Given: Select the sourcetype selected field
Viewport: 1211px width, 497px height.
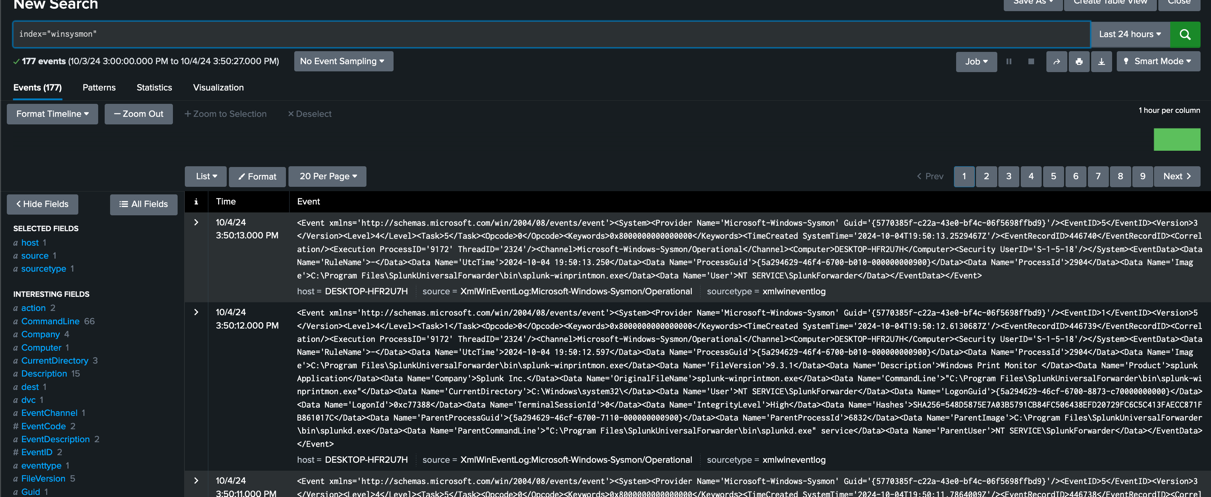Looking at the screenshot, I should click(x=44, y=269).
